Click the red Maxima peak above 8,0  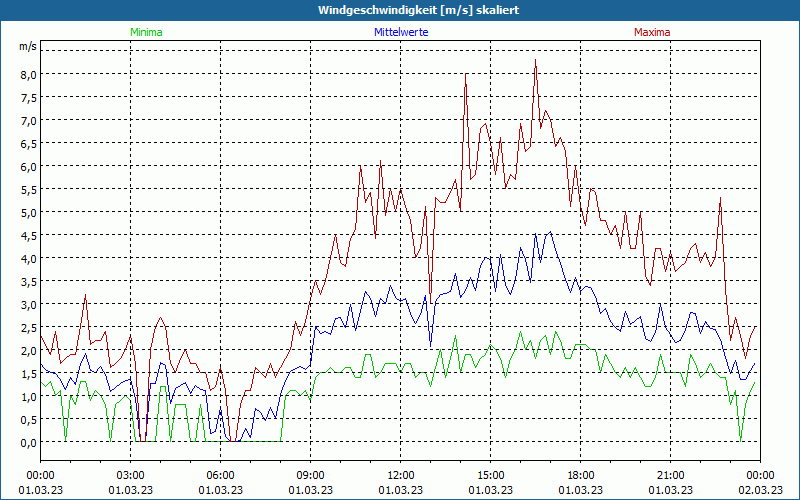pos(535,60)
